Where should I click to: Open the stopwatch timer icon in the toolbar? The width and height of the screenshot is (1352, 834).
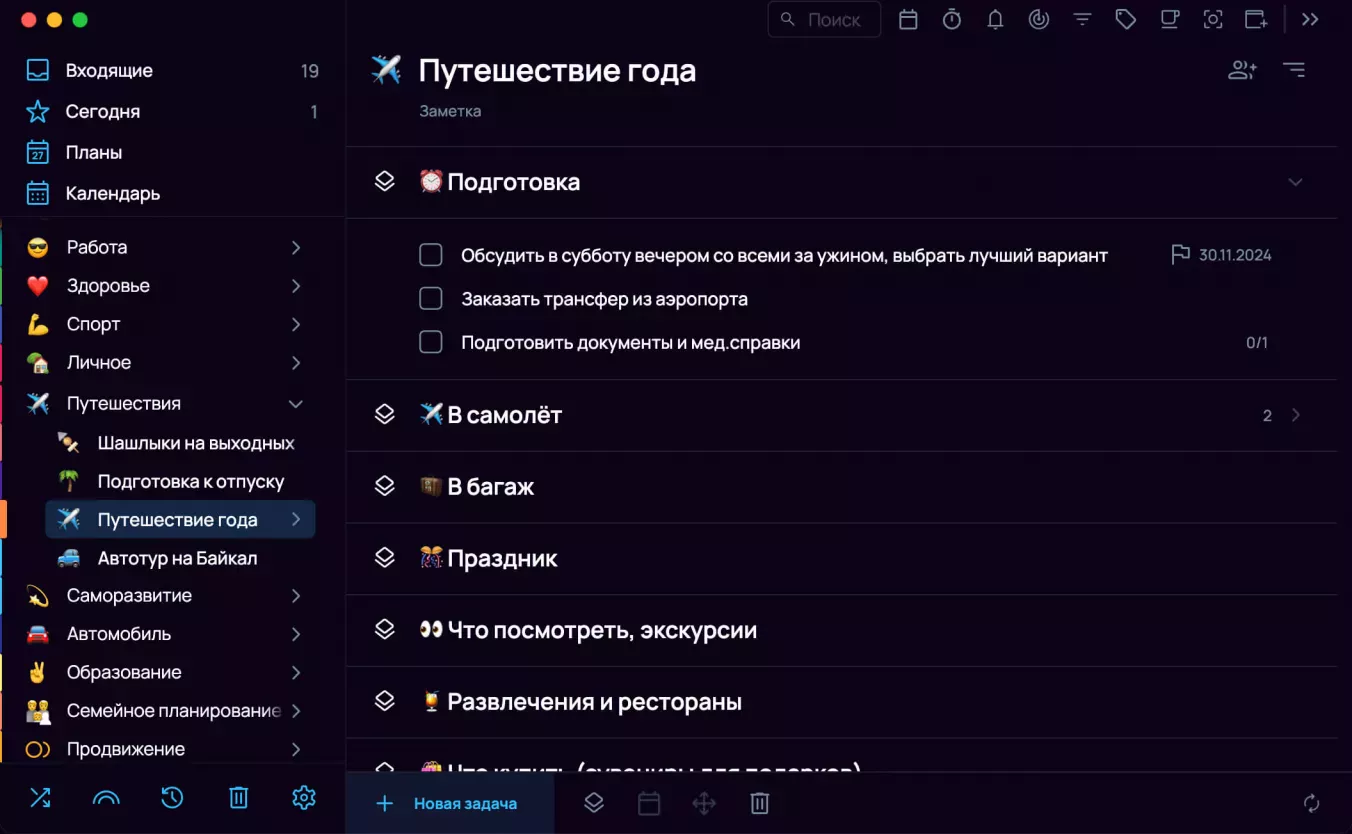(x=952, y=19)
